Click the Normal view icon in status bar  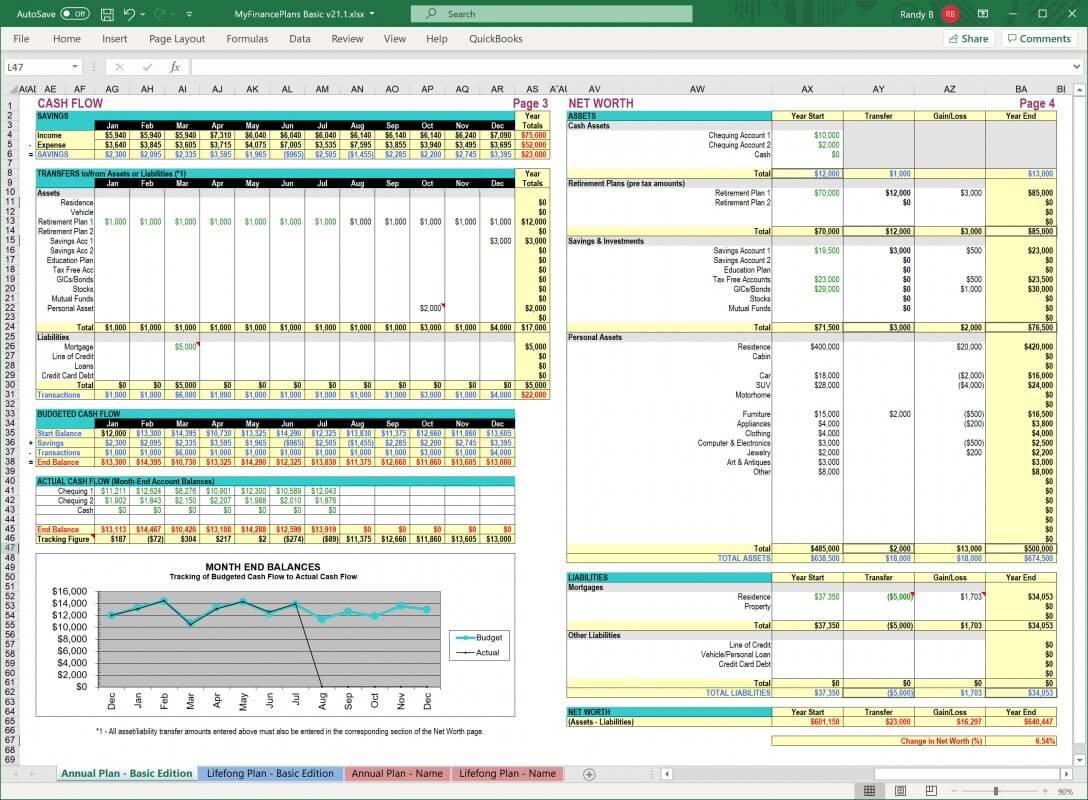tap(870, 790)
